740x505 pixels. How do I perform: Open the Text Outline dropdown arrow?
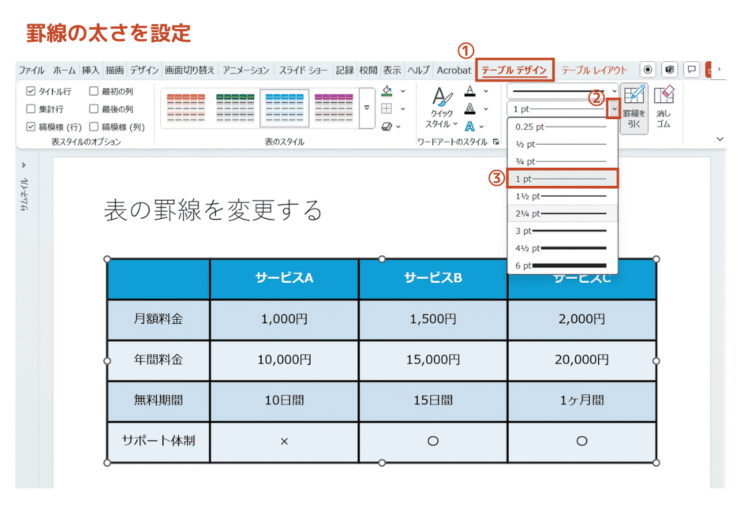[x=486, y=109]
